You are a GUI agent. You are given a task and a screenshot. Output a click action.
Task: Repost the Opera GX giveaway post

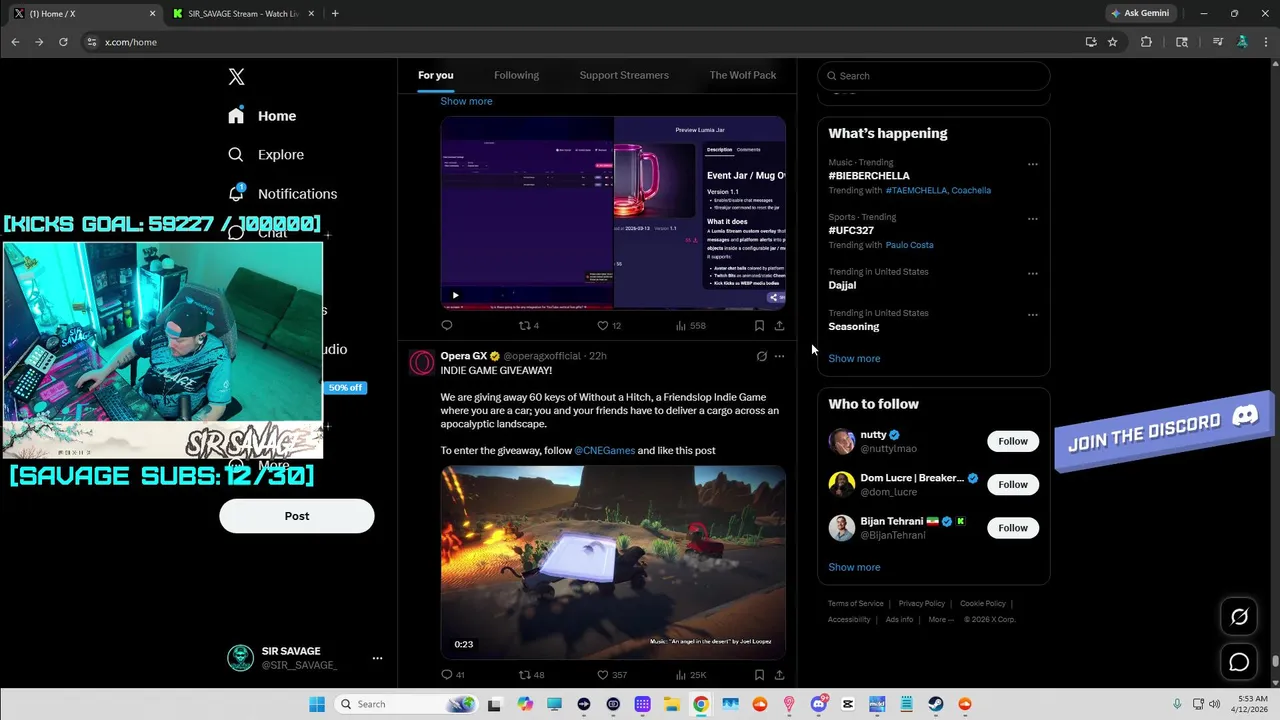point(524,675)
